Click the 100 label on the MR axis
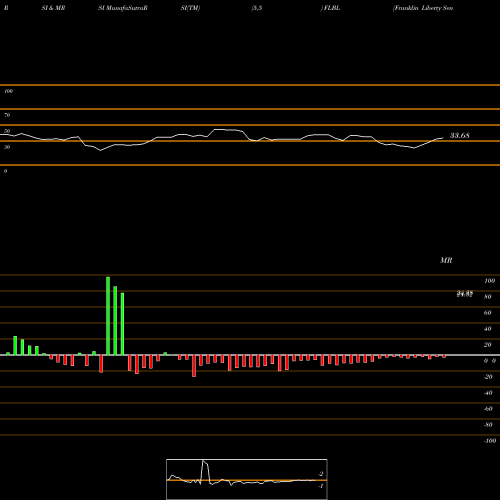 (x=489, y=281)
